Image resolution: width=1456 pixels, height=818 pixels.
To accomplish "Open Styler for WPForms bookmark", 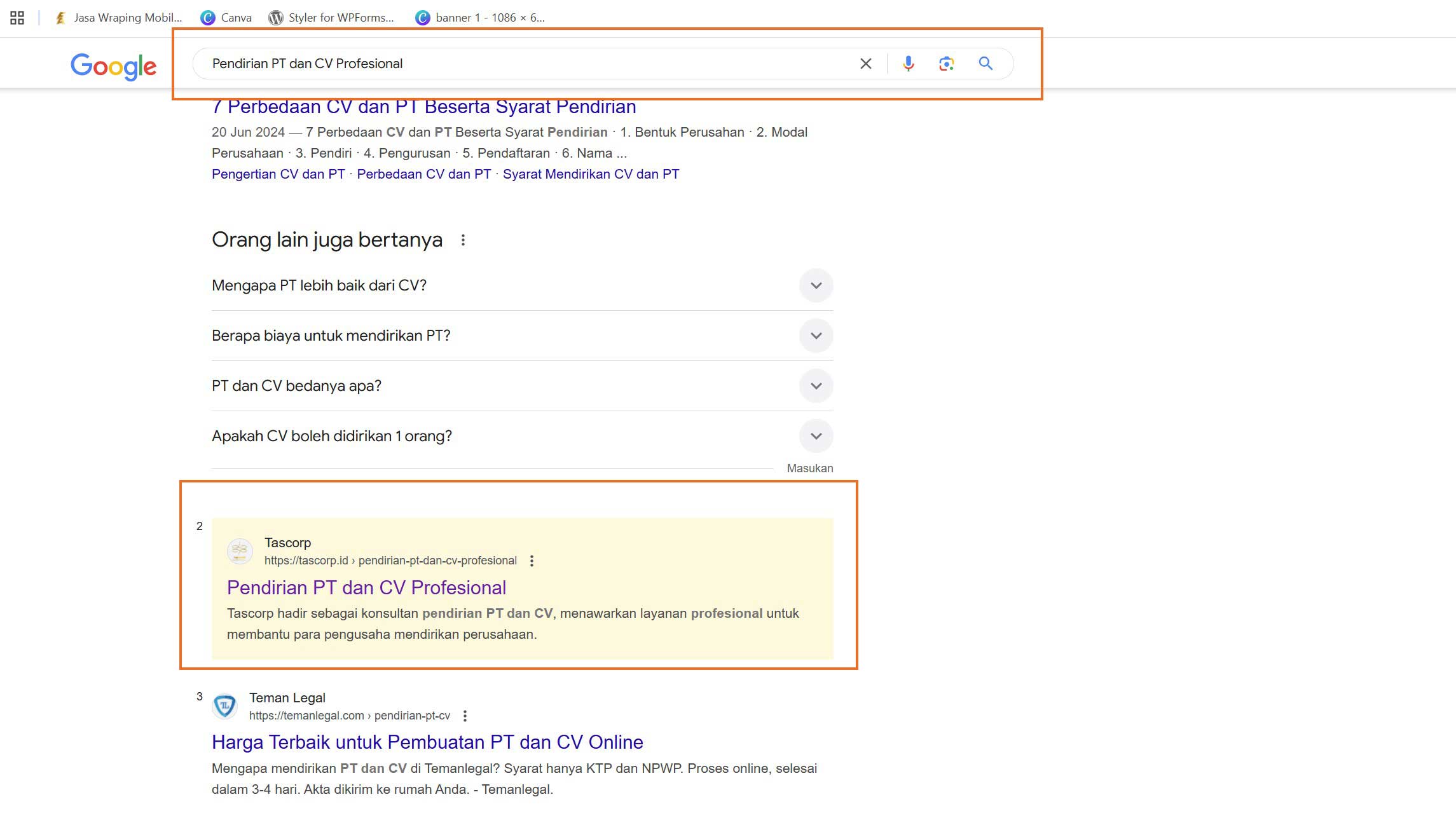I will point(331,18).
